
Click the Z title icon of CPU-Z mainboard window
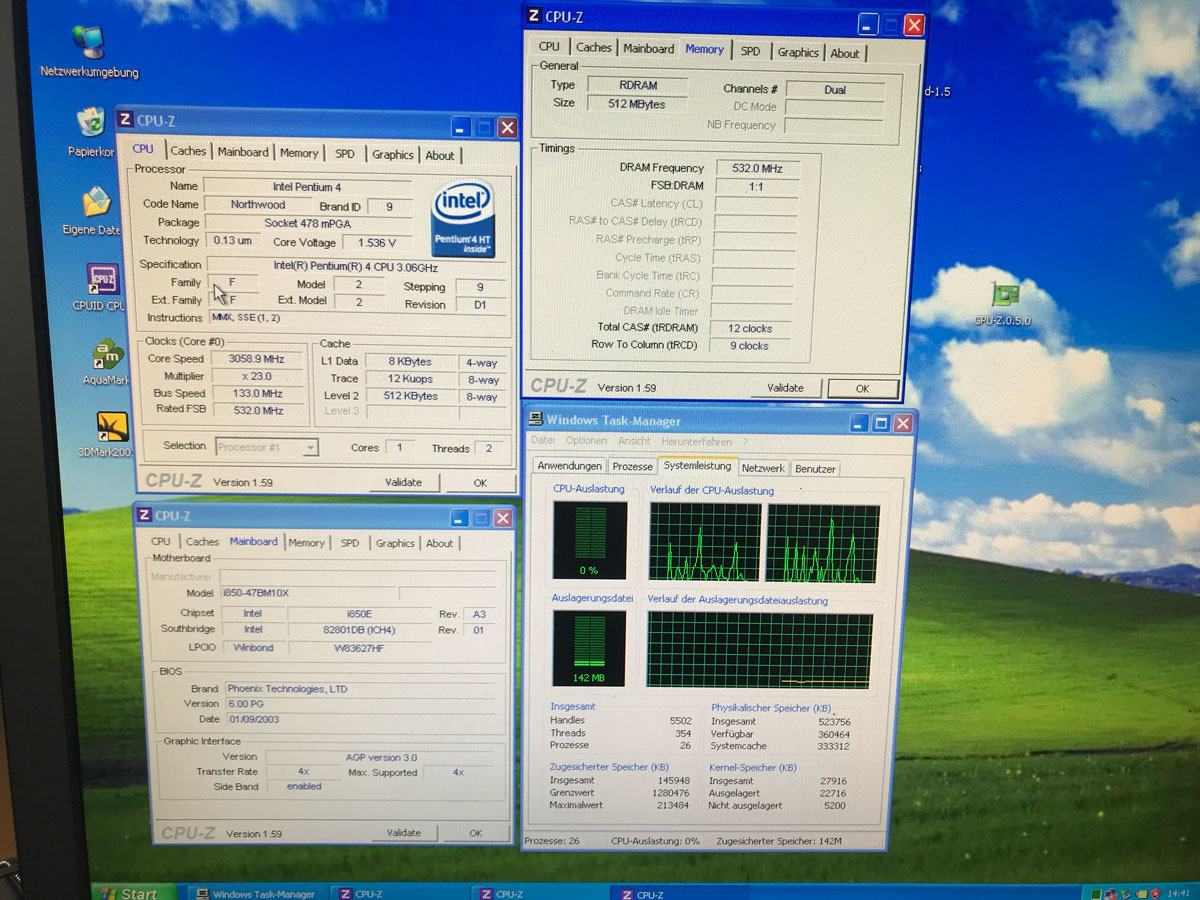click(x=144, y=515)
